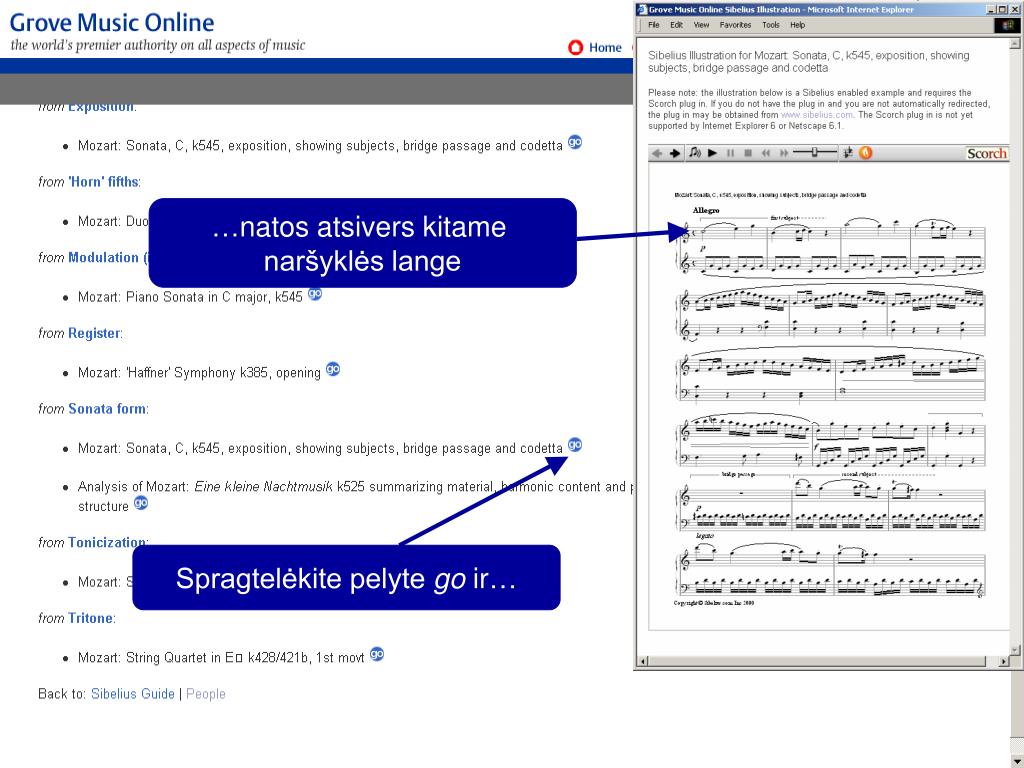Click the transpose icon in Scorch toolbar

tap(848, 153)
